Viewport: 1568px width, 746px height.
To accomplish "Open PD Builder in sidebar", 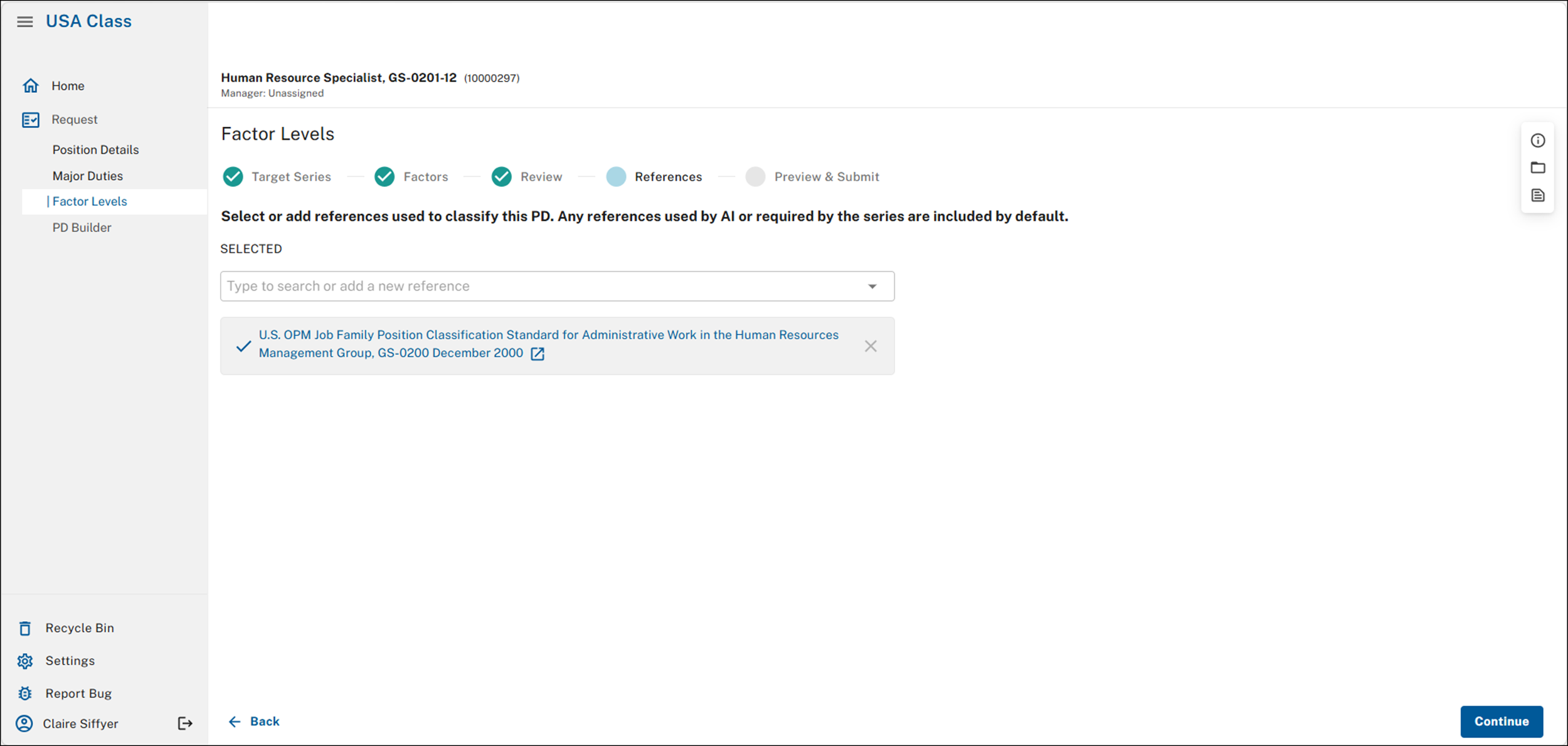I will (x=82, y=228).
